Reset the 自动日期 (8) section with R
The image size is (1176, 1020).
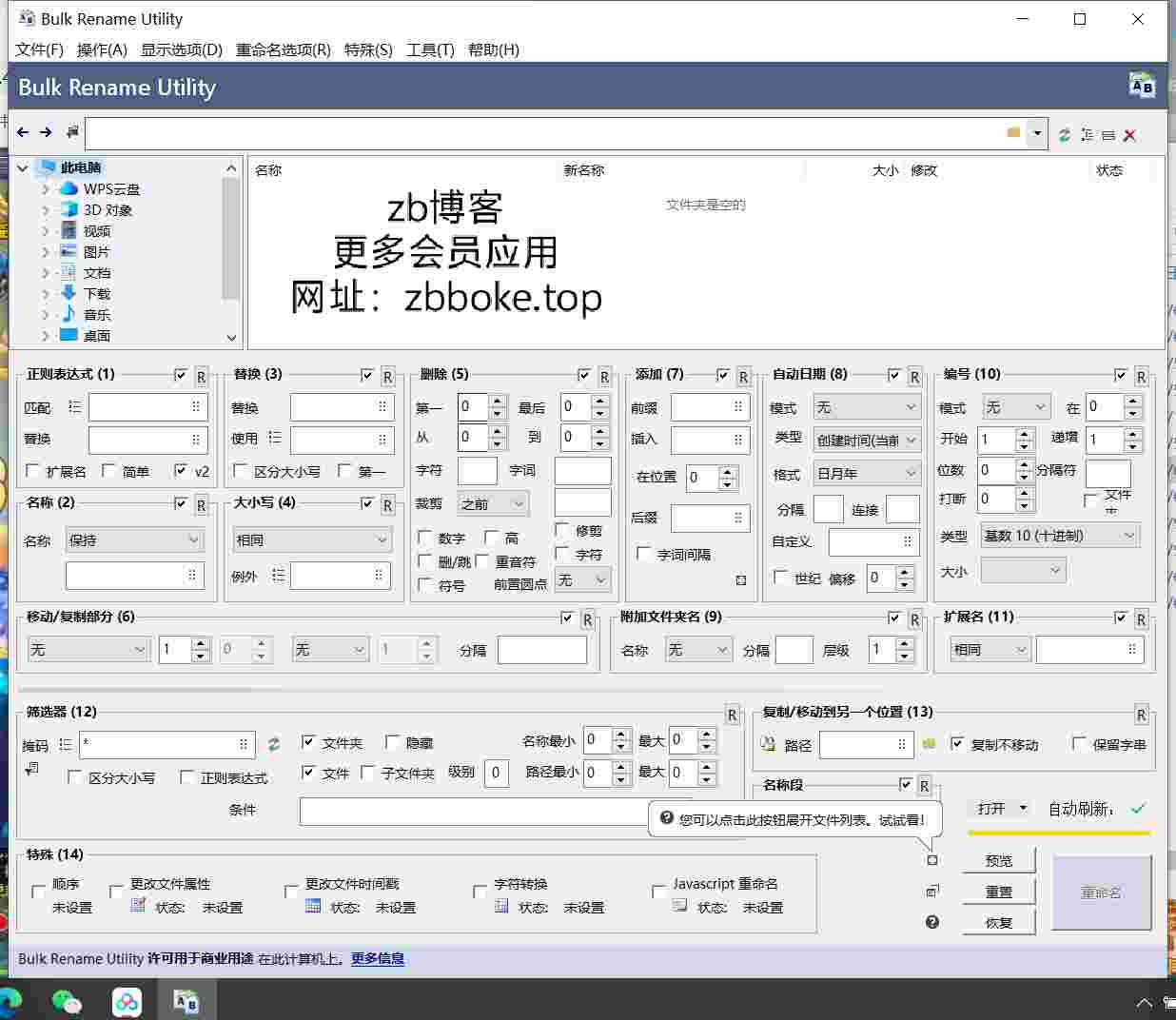tap(914, 376)
